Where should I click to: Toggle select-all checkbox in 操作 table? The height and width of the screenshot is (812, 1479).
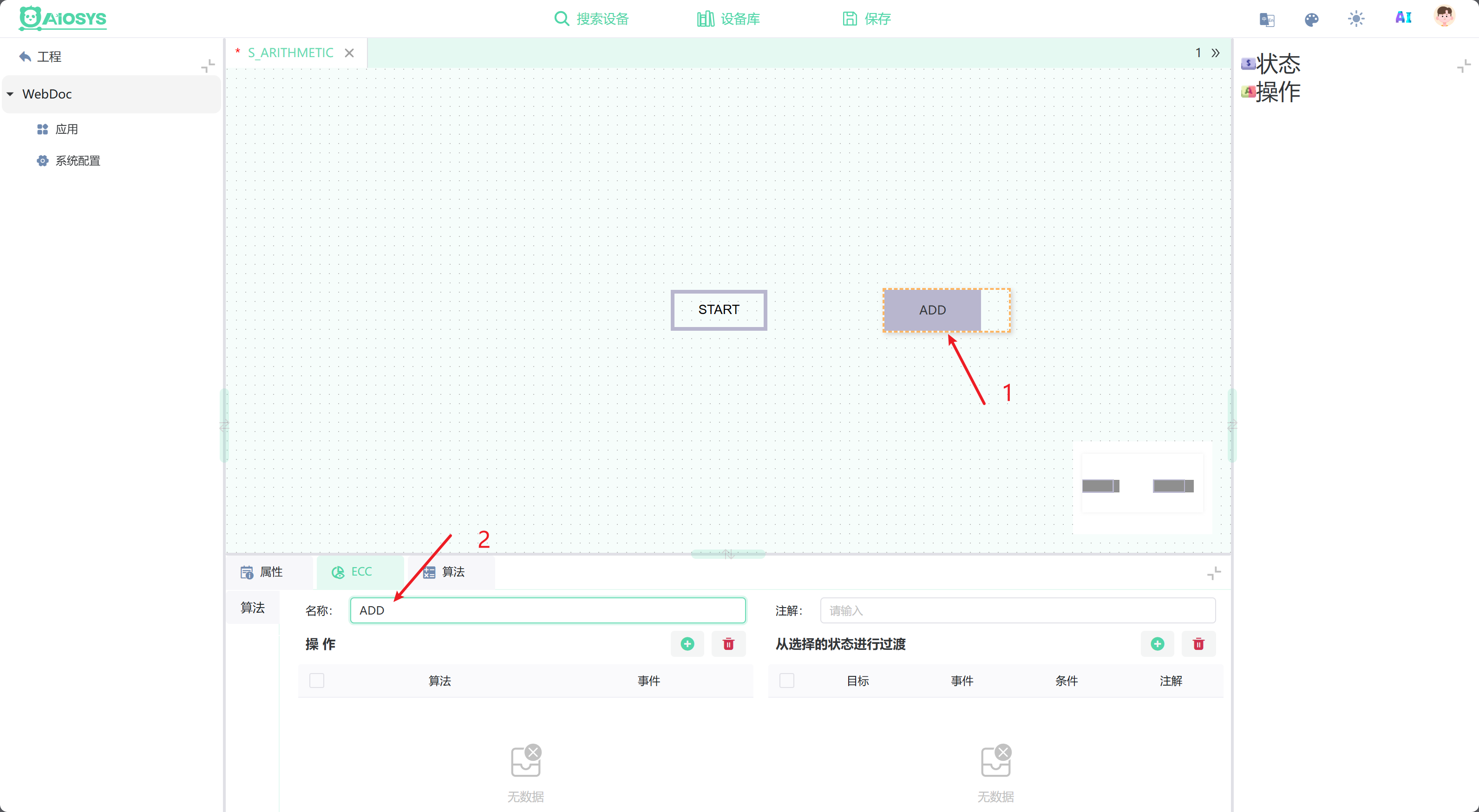(x=317, y=681)
